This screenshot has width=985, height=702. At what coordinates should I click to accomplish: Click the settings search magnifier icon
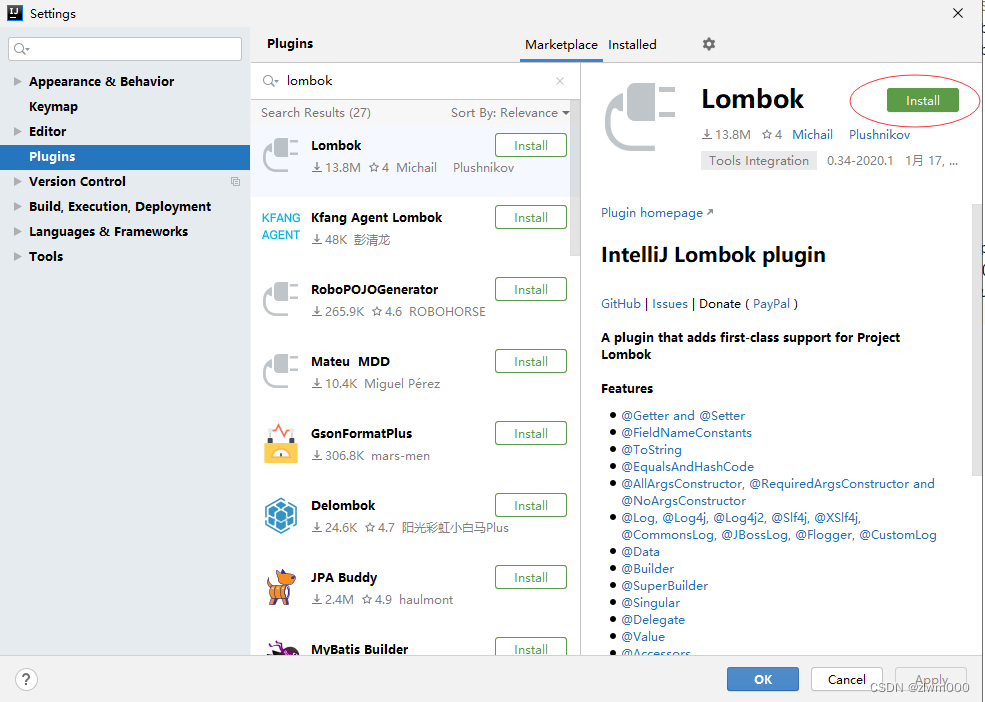click(x=21, y=49)
